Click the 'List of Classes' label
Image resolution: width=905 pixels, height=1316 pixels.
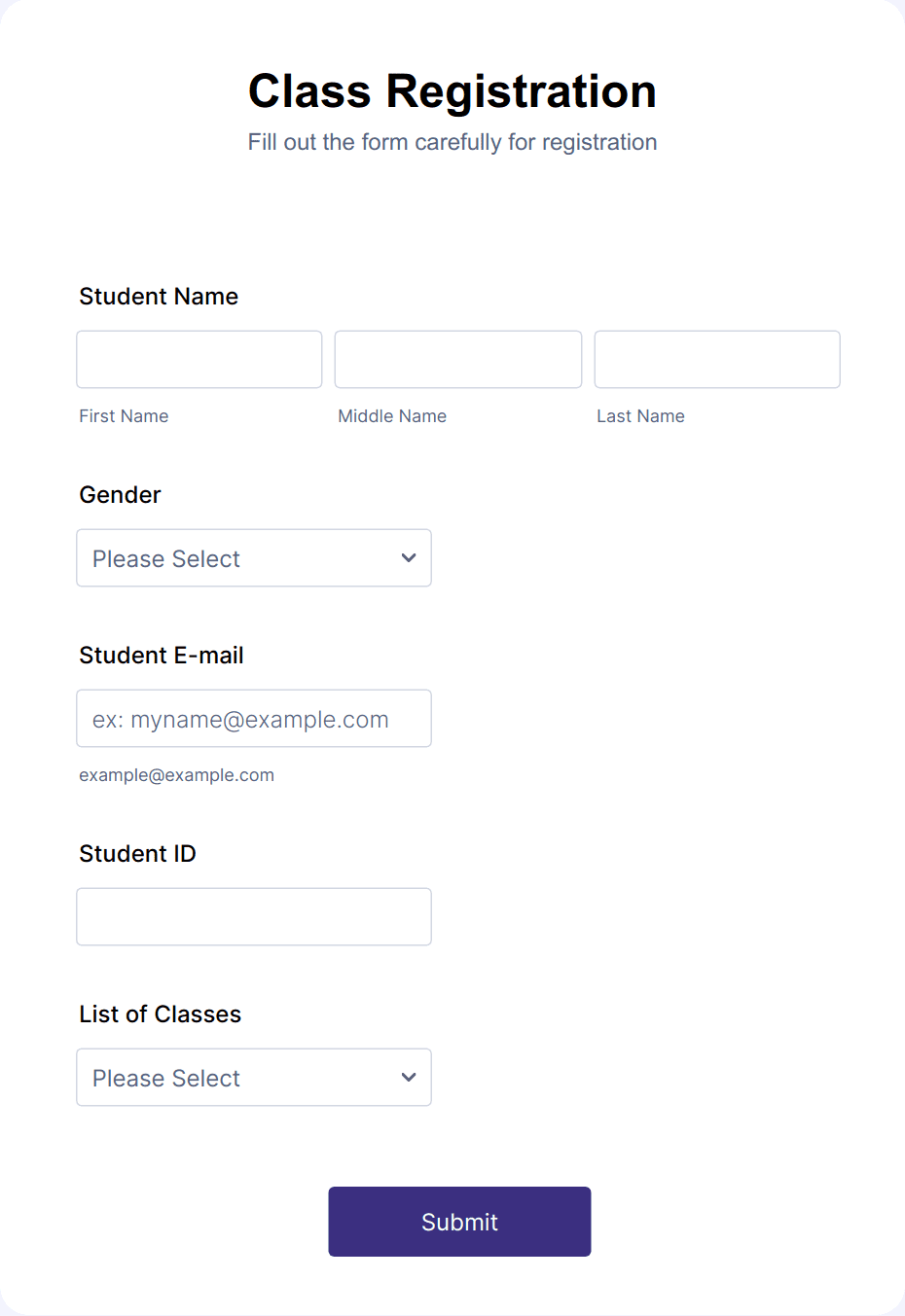click(160, 1014)
